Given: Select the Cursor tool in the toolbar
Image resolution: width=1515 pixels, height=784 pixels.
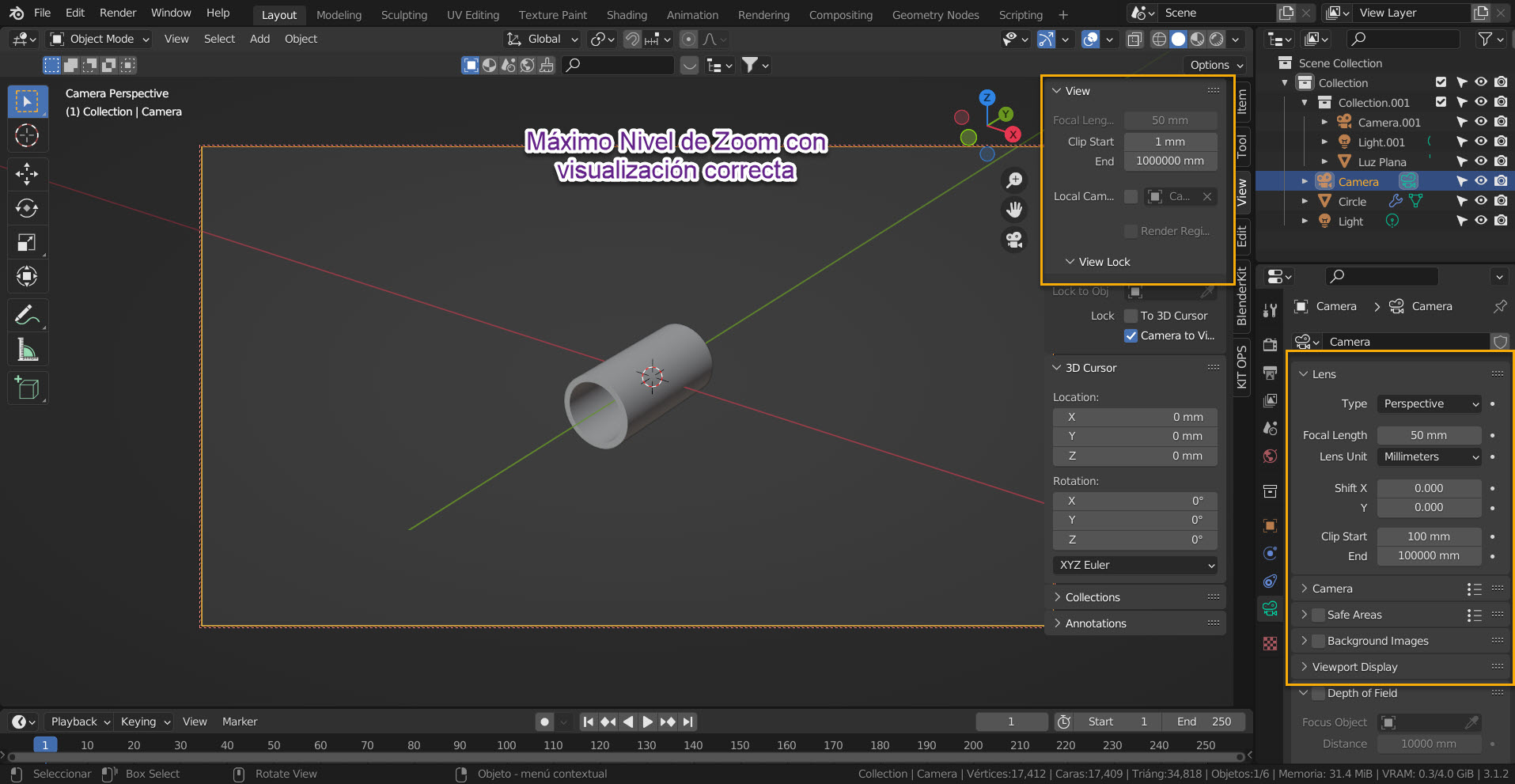Looking at the screenshot, I should [27, 136].
